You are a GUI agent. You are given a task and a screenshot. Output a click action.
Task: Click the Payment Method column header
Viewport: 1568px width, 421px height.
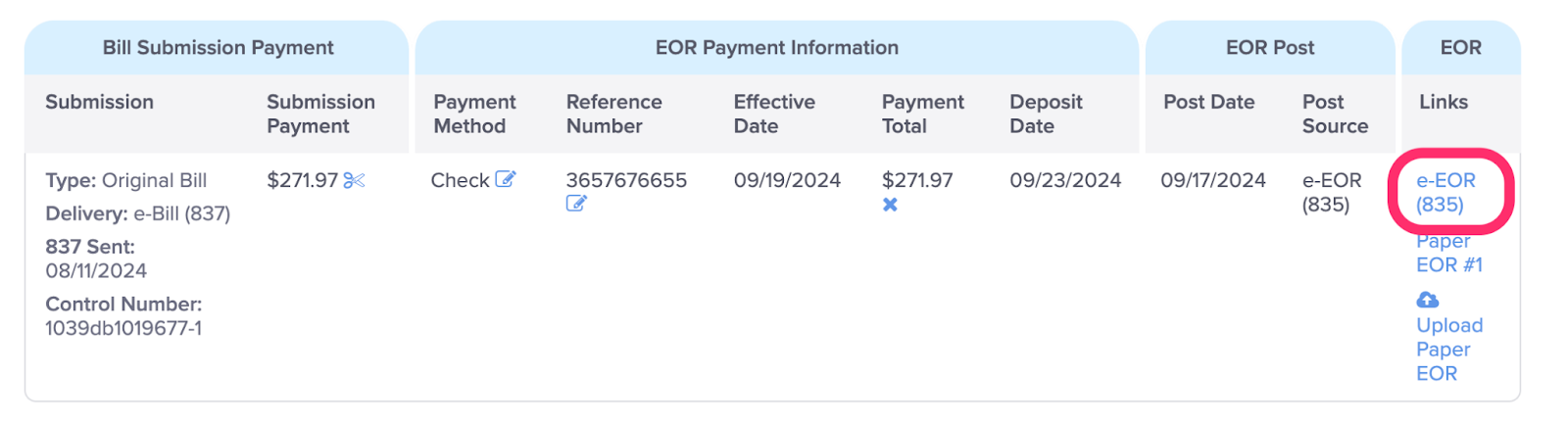pyautogui.click(x=474, y=114)
